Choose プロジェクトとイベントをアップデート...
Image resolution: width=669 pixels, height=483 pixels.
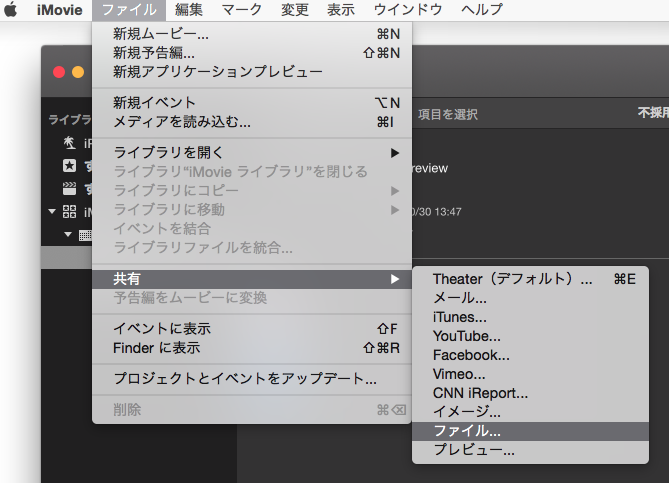coord(252,378)
